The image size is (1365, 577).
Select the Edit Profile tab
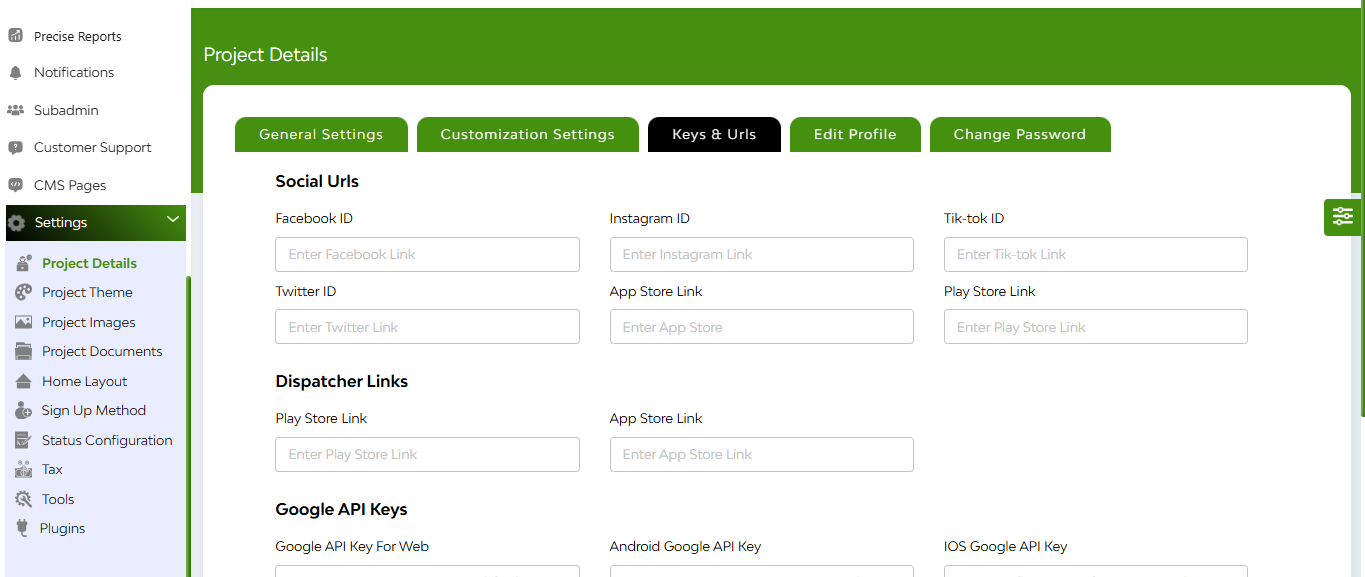coord(855,135)
